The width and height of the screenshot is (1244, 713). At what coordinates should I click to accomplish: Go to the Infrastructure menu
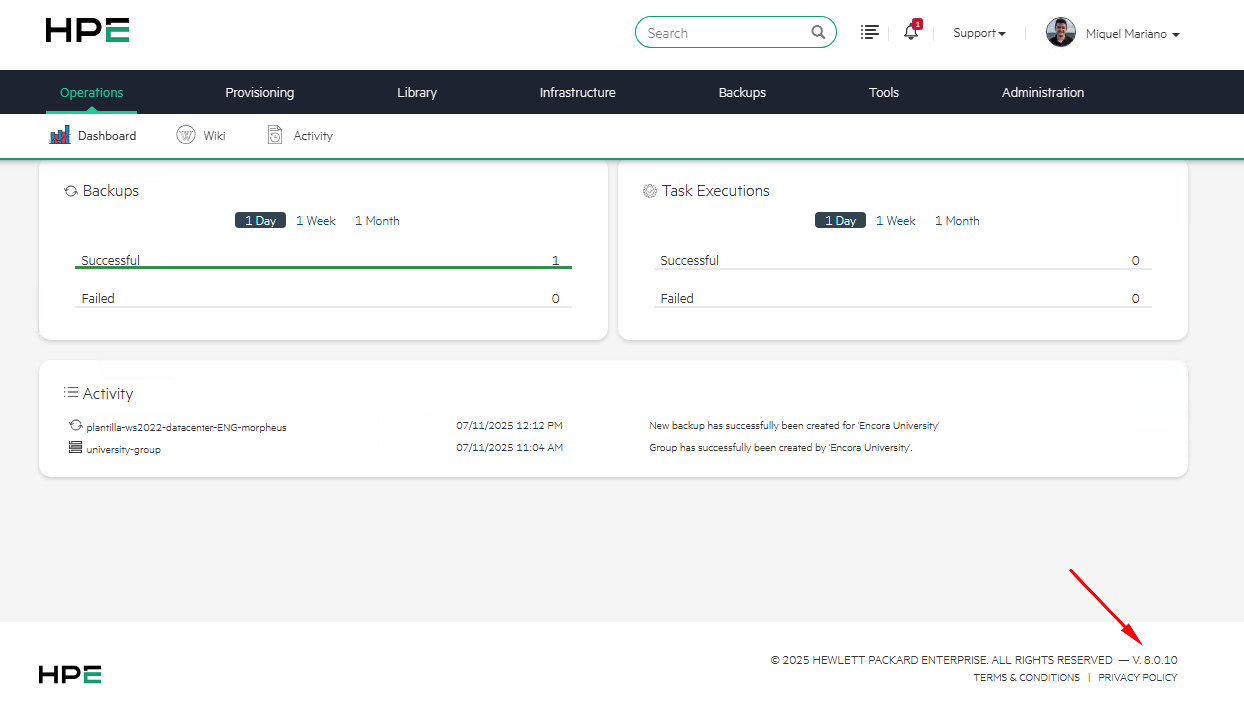[577, 93]
